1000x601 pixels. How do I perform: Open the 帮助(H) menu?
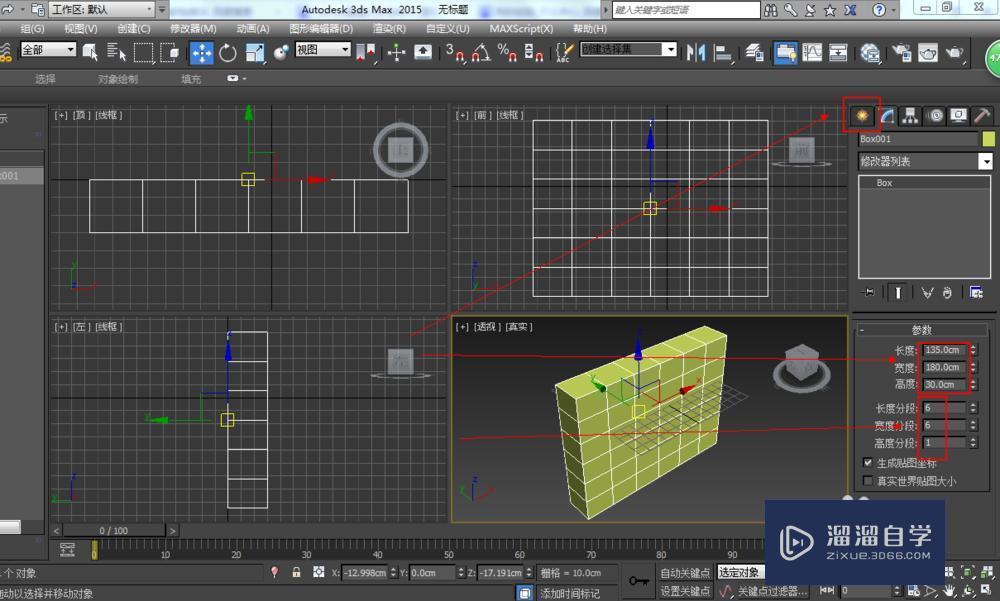pyautogui.click(x=590, y=29)
